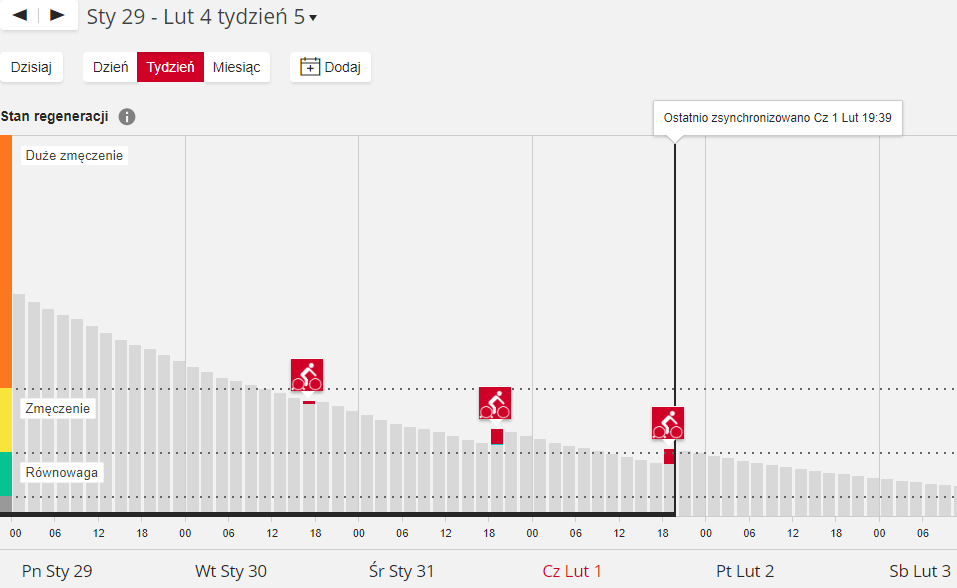Switch to the Miesiąc view
The width and height of the screenshot is (957, 588).
(237, 67)
